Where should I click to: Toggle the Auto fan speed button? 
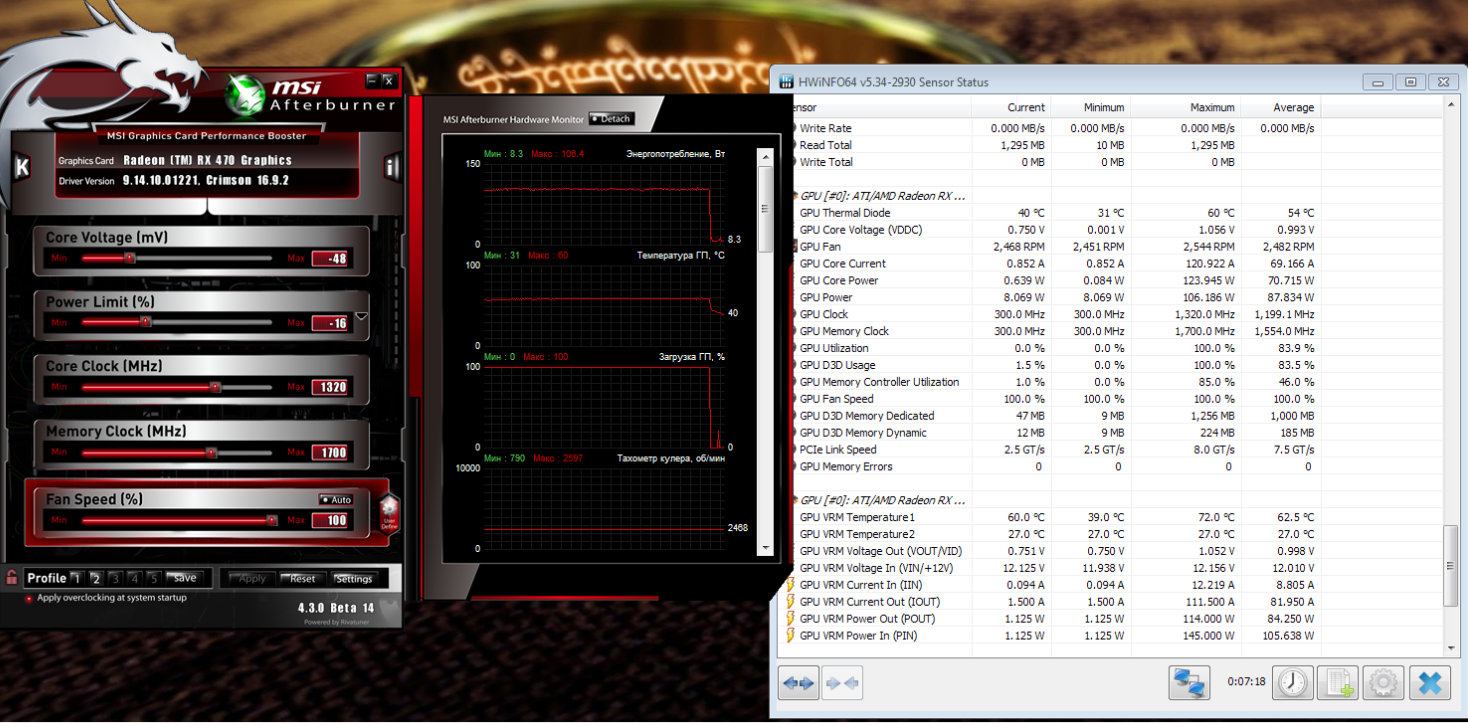(x=336, y=499)
